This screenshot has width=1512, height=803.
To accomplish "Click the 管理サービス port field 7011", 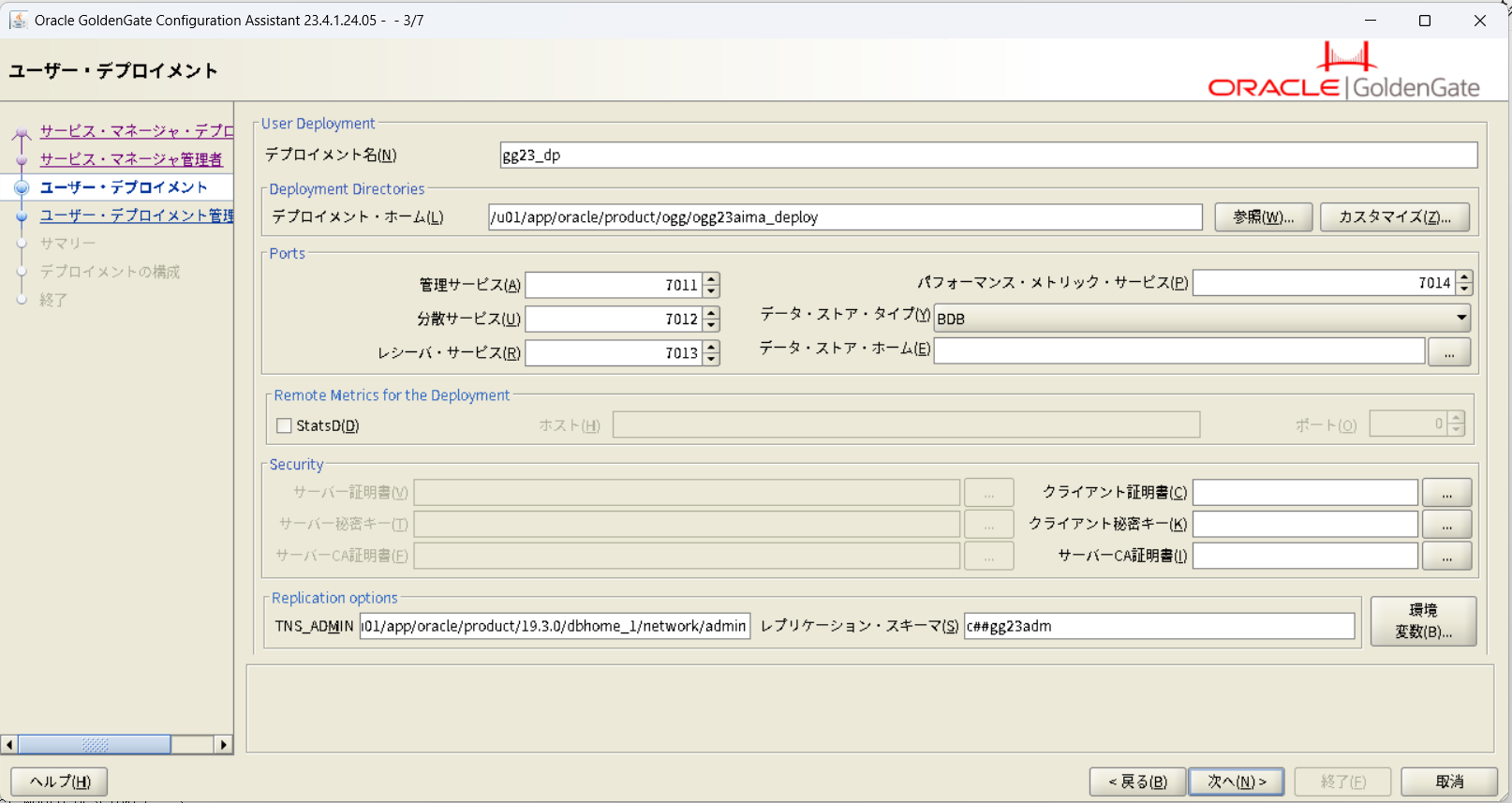I will point(614,285).
